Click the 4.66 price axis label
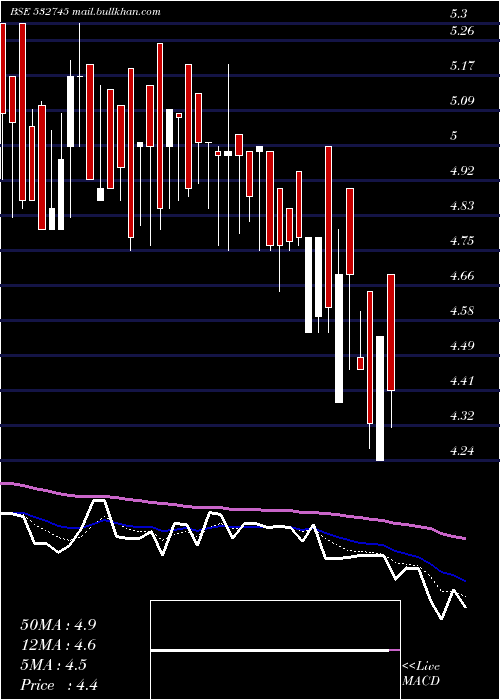This screenshot has height=700, width=500. pyautogui.click(x=462, y=276)
